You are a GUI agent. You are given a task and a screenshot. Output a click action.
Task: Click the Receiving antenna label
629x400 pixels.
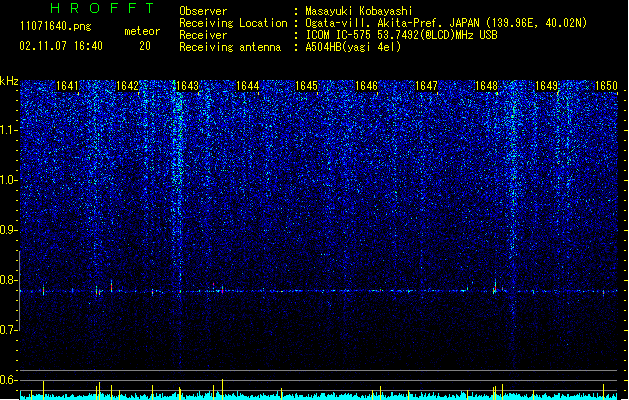click(x=230, y=47)
